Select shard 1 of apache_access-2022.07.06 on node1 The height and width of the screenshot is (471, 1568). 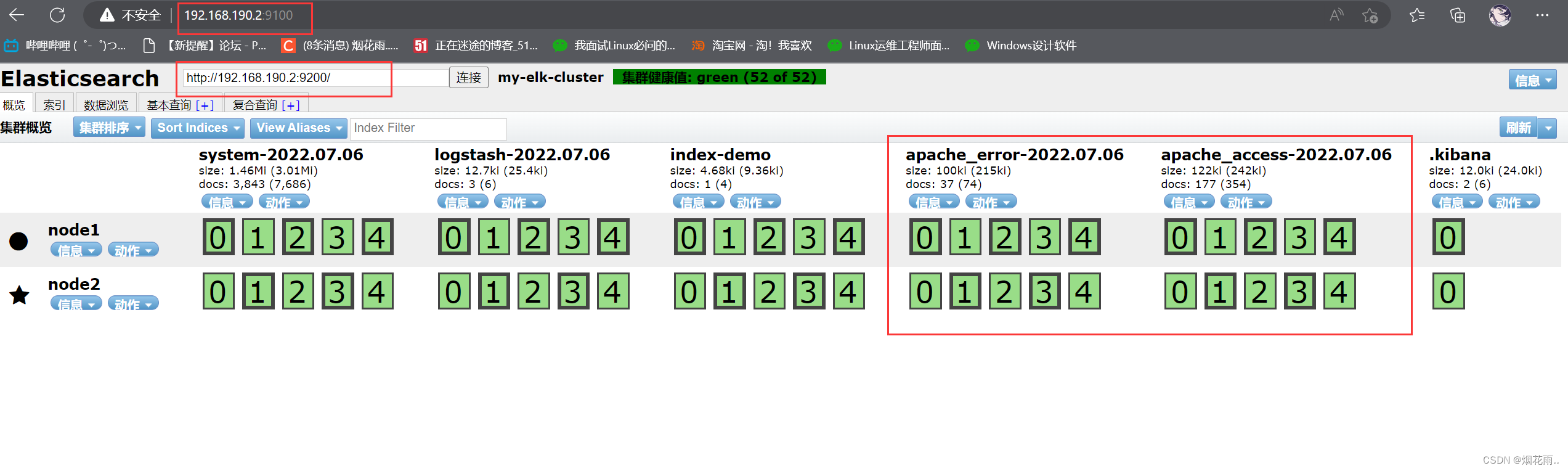(x=1220, y=237)
